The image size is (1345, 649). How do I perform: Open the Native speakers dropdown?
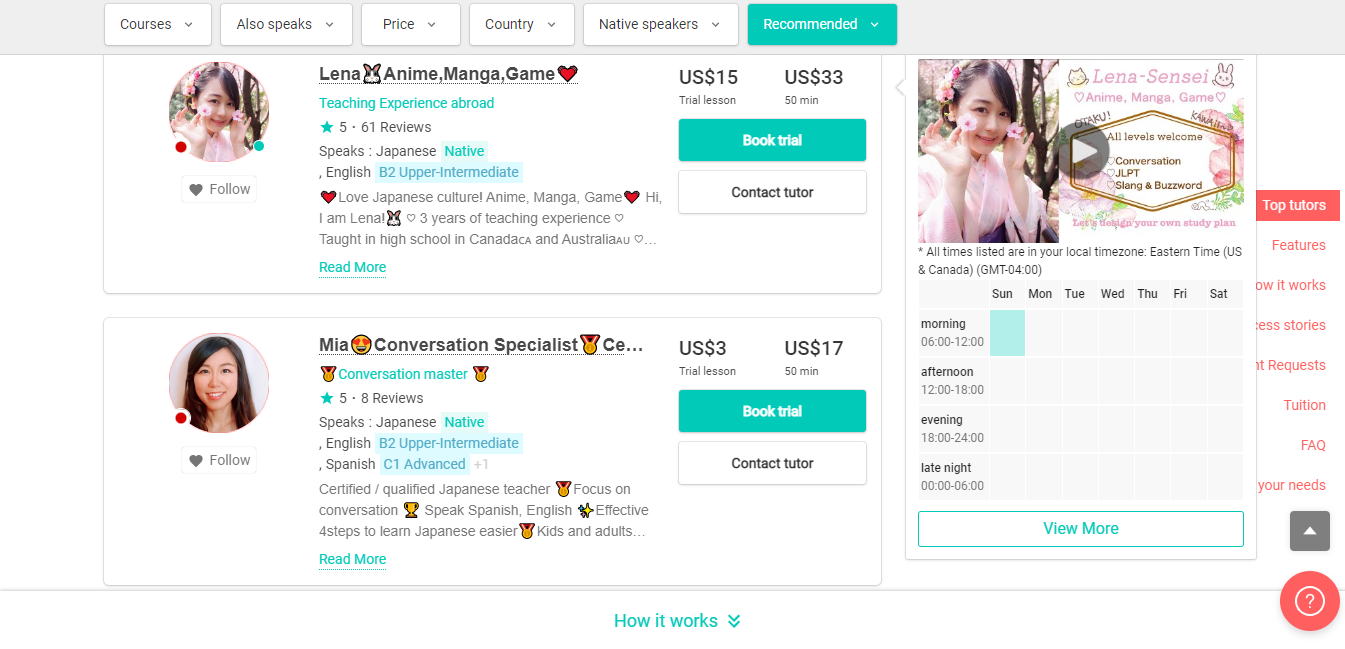point(660,25)
